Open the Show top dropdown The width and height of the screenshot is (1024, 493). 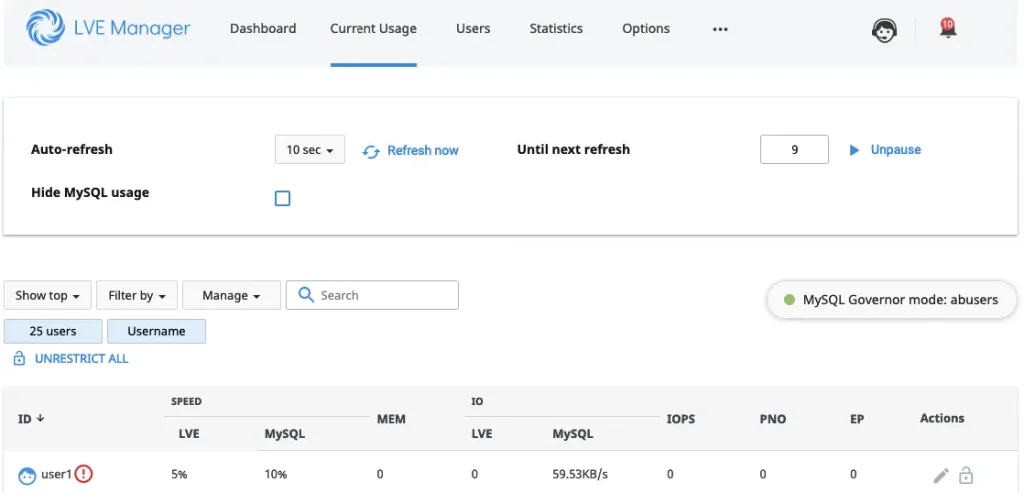tap(48, 296)
